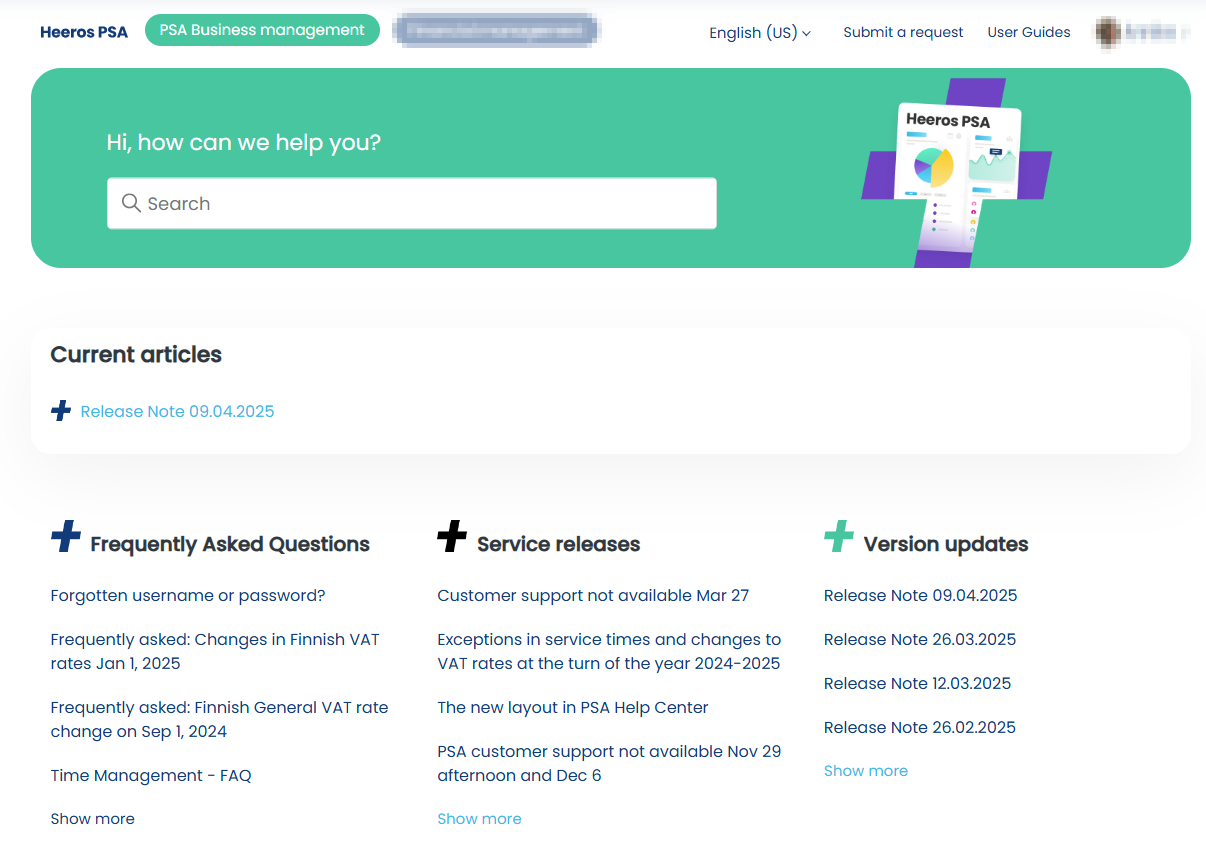
Task: Show more Frequently Asked Questions articles
Action: 92,819
